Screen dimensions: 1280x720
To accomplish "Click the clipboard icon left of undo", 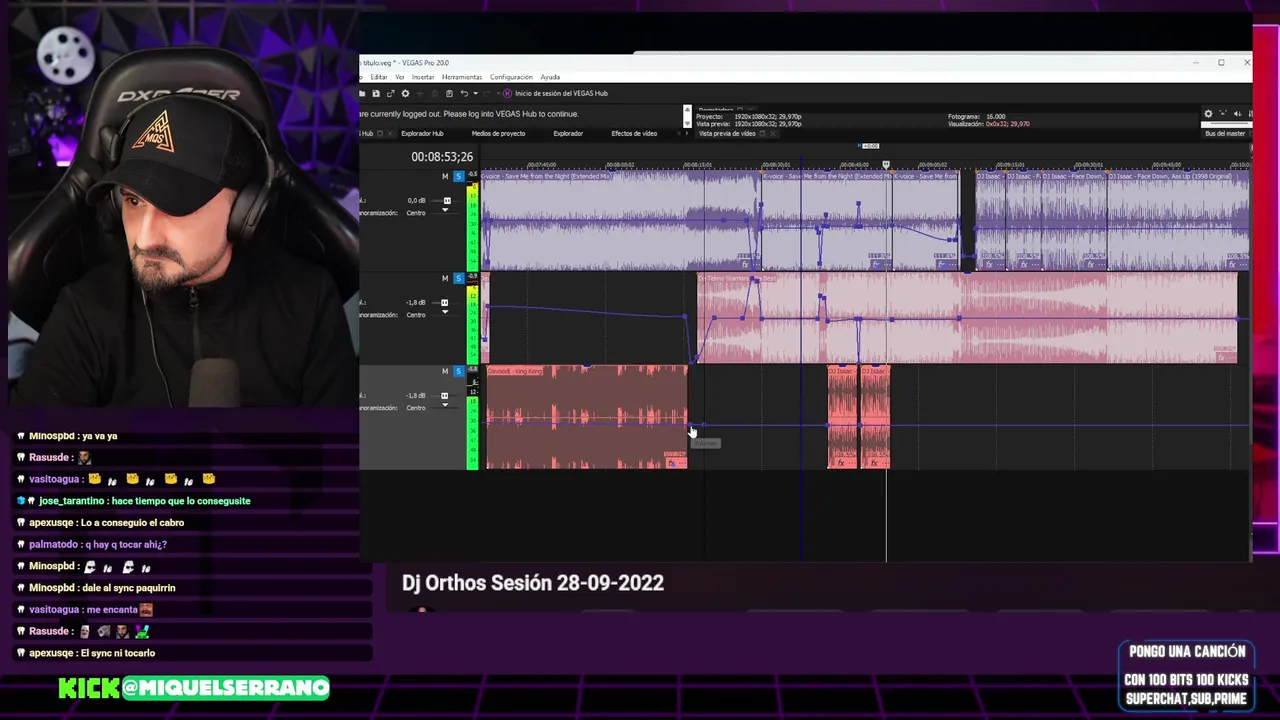I will click(449, 93).
